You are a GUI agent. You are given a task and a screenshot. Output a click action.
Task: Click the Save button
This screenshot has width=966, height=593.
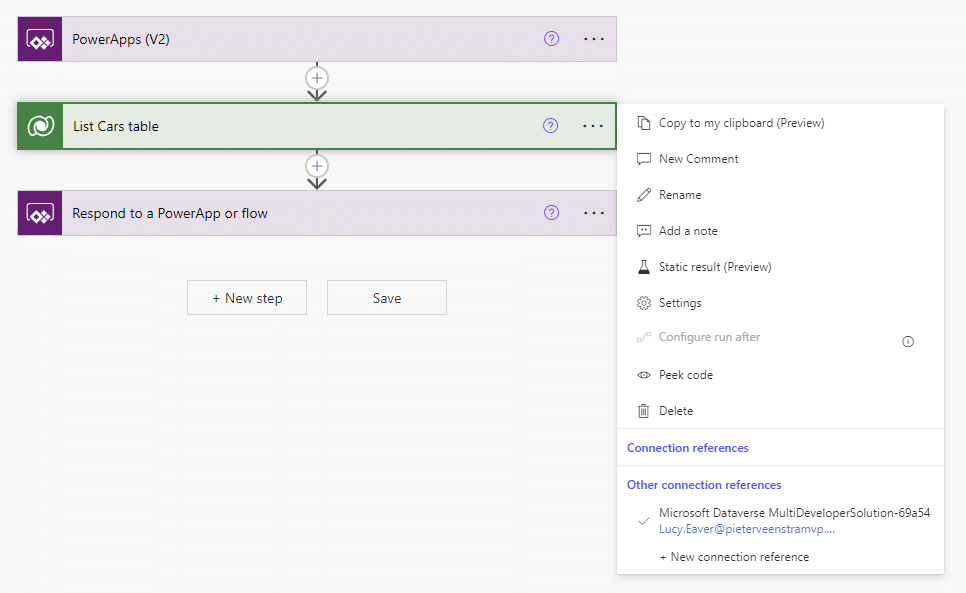tap(387, 298)
